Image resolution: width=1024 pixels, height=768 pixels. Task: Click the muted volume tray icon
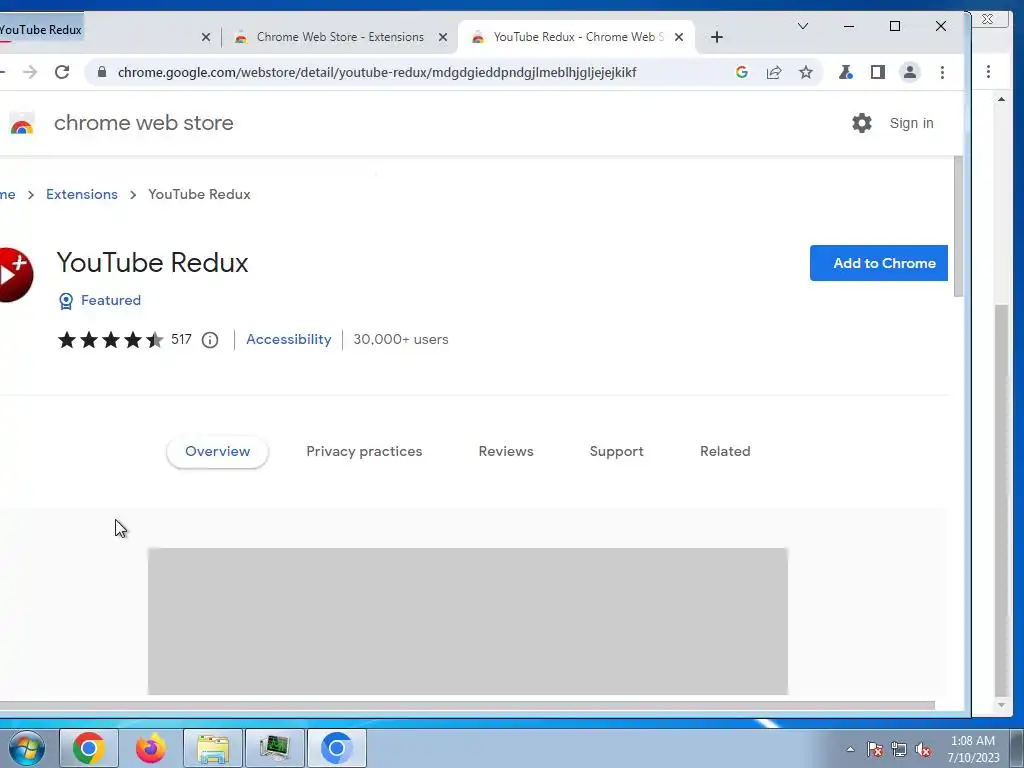(x=923, y=749)
